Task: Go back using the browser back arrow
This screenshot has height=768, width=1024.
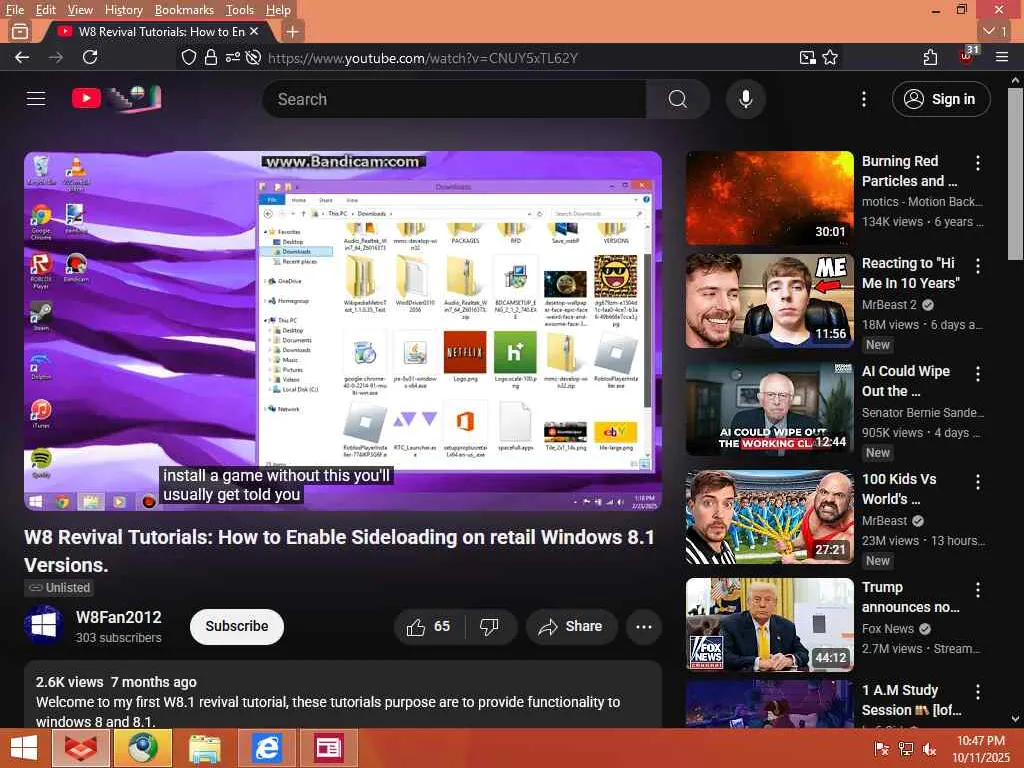Action: click(x=22, y=57)
